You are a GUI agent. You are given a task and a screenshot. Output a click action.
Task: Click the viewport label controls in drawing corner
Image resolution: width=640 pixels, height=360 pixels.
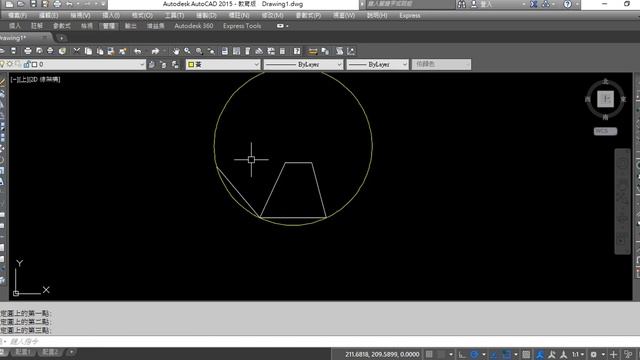tap(36, 80)
